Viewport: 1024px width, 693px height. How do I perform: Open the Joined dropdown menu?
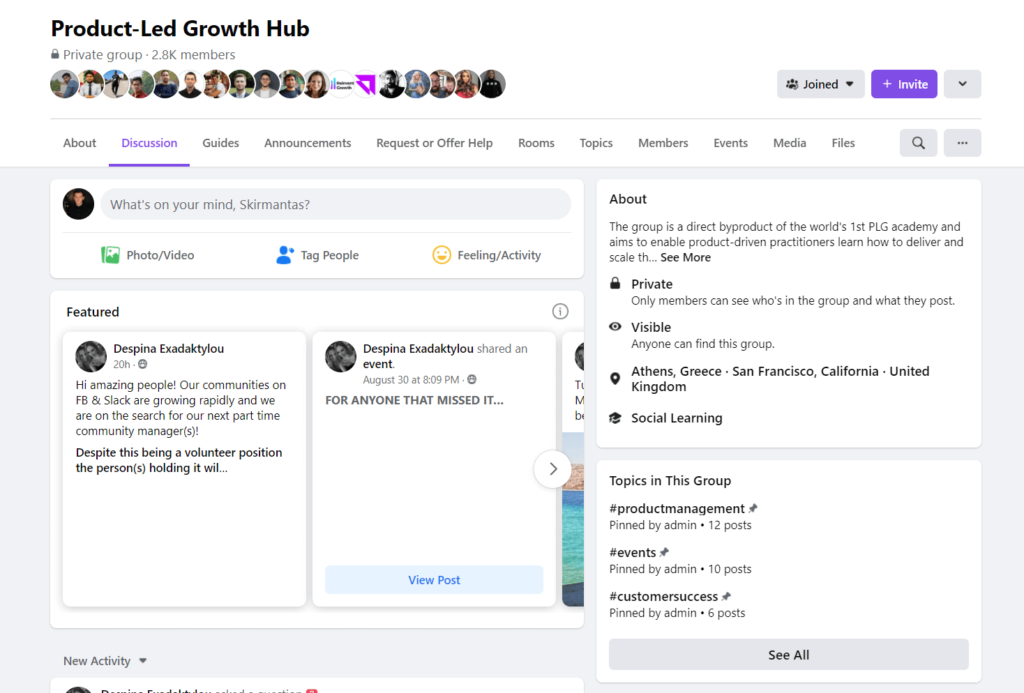[x=820, y=84]
